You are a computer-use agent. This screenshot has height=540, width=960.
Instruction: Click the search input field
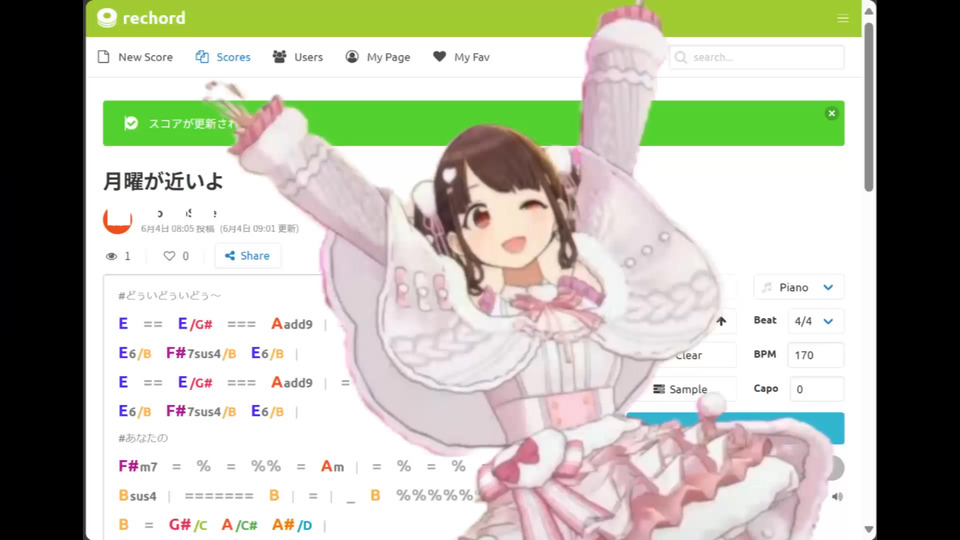tap(757, 57)
